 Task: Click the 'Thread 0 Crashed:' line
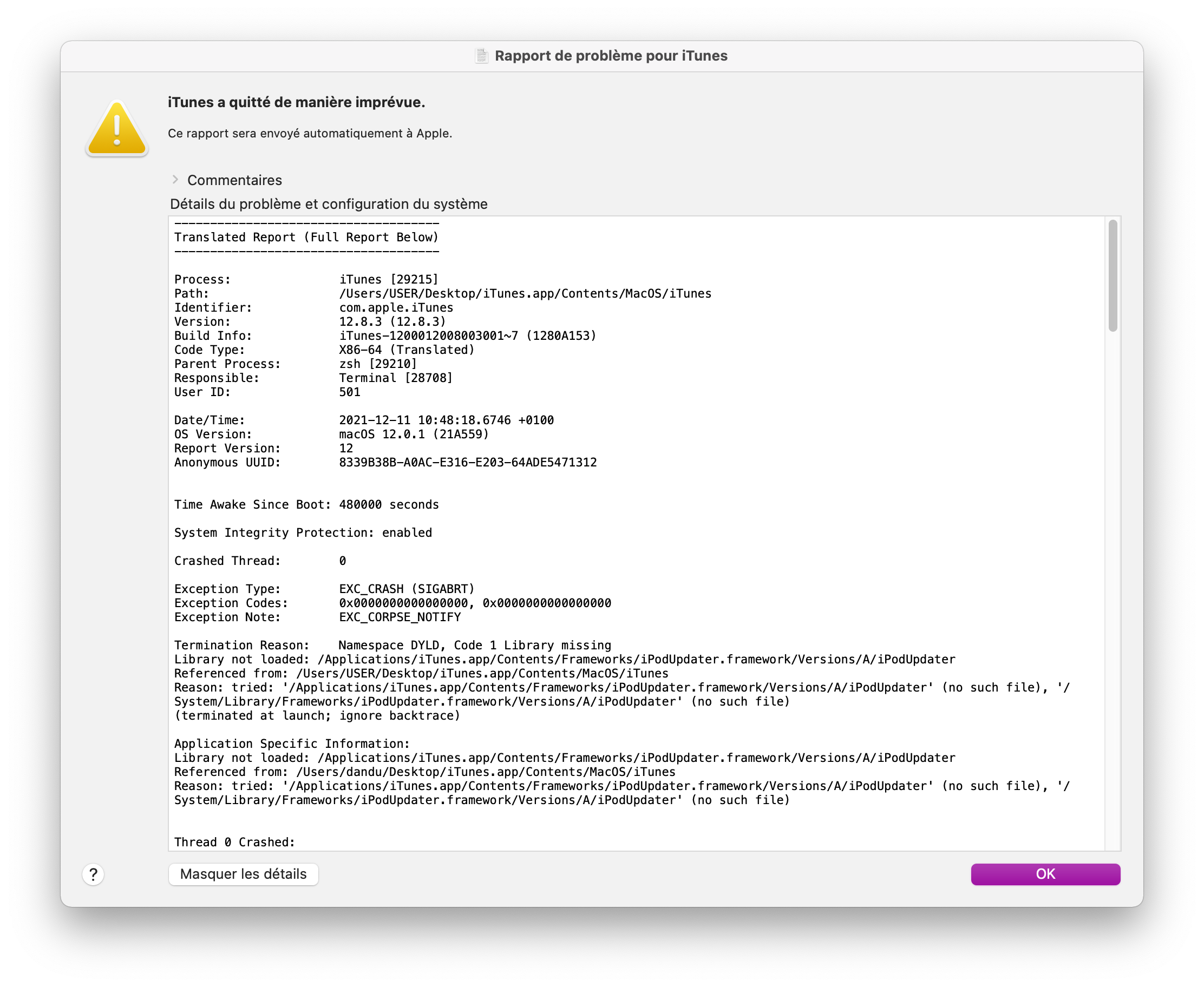[234, 842]
